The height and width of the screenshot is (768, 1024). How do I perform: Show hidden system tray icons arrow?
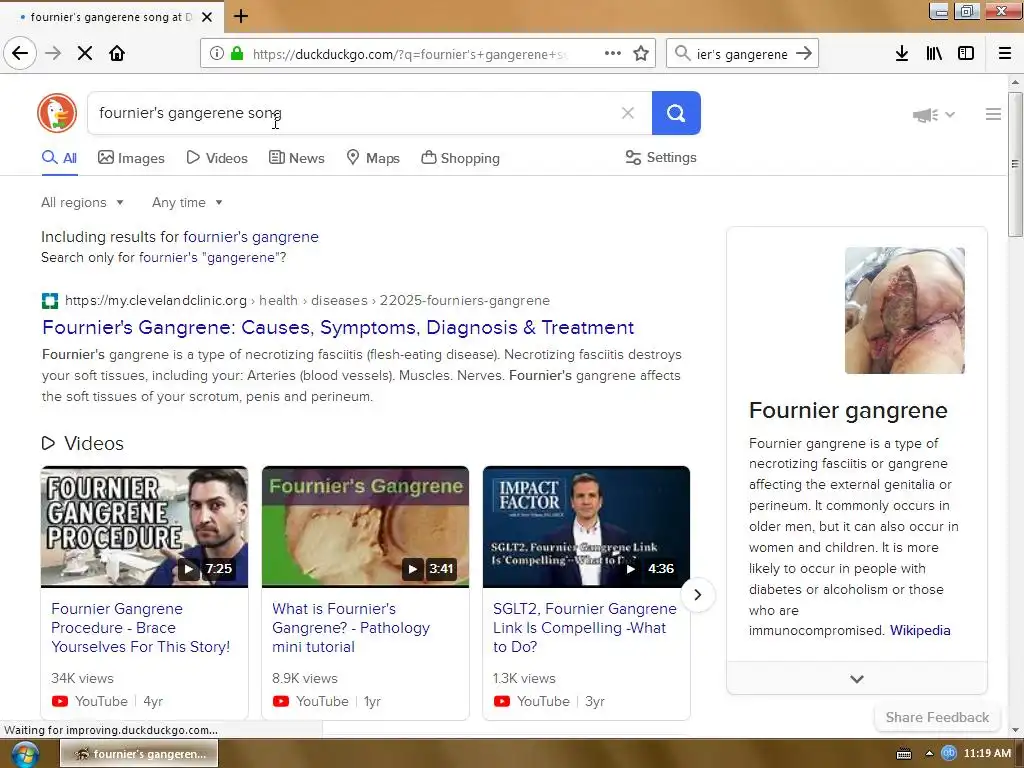tap(929, 754)
